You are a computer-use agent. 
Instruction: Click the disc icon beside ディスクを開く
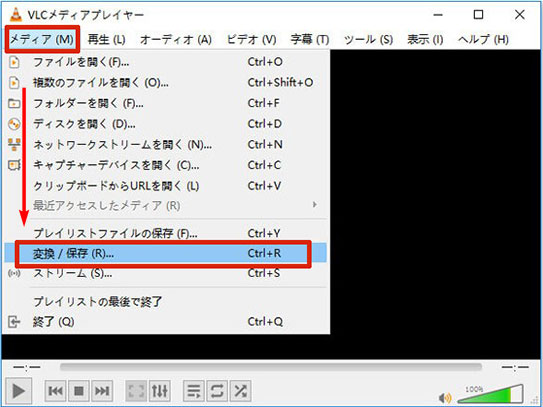(14, 124)
